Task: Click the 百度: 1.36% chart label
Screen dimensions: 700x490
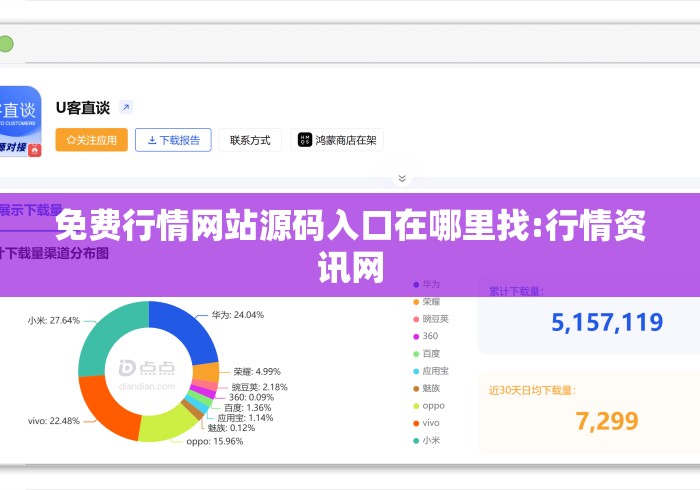Action: [x=247, y=407]
